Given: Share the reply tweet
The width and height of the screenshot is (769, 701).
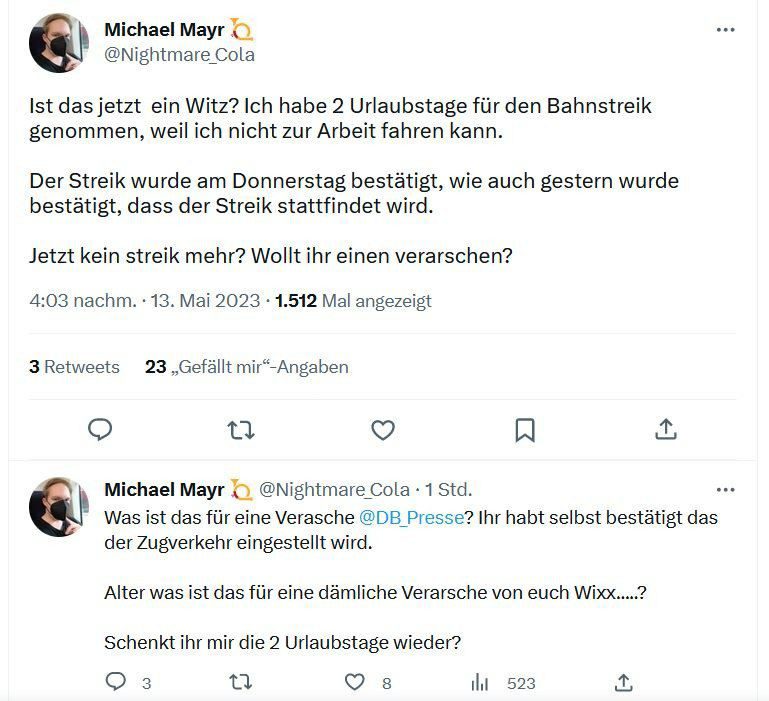Looking at the screenshot, I should pyautogui.click(x=623, y=682).
